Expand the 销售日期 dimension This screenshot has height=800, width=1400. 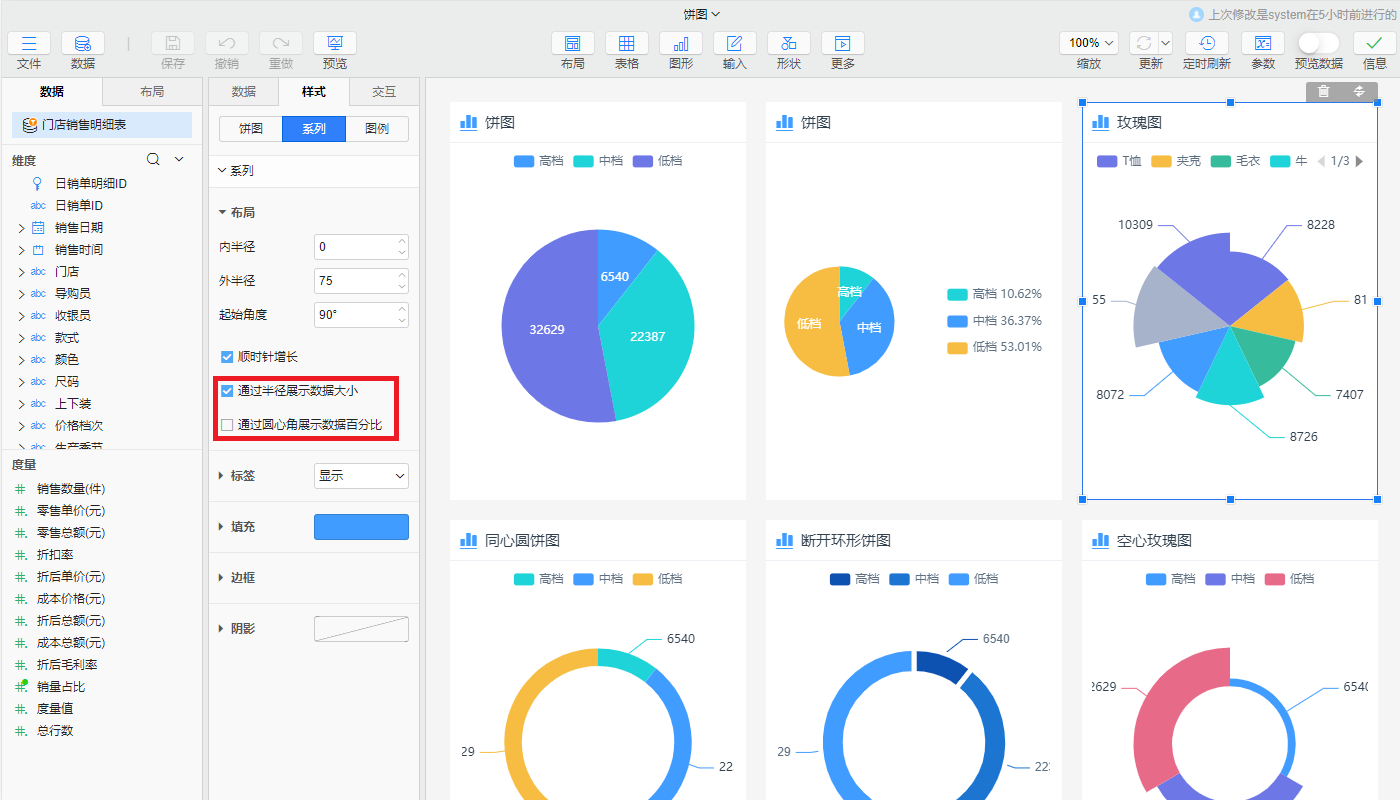(x=21, y=228)
